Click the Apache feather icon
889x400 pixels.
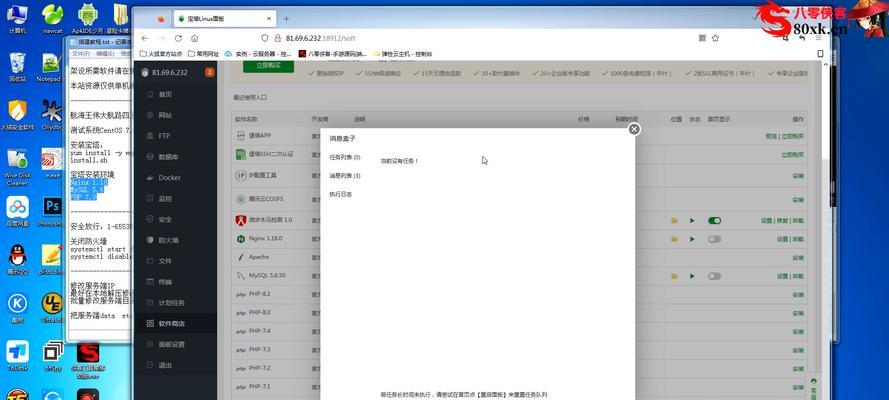240,257
